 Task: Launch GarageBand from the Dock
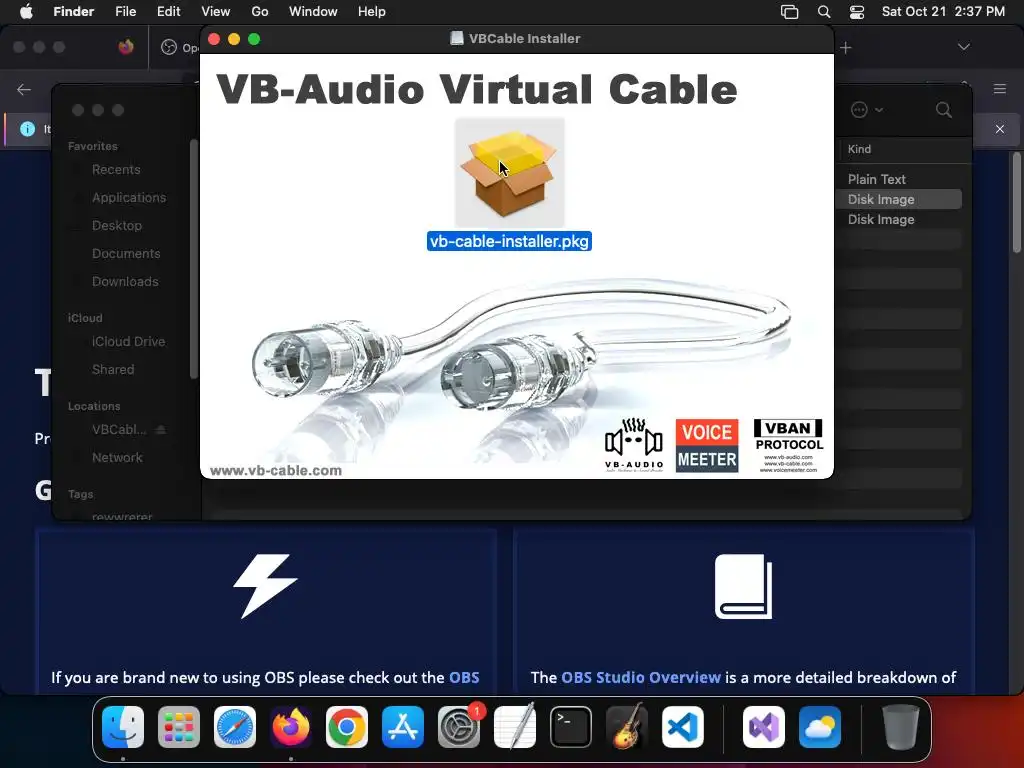(x=627, y=727)
